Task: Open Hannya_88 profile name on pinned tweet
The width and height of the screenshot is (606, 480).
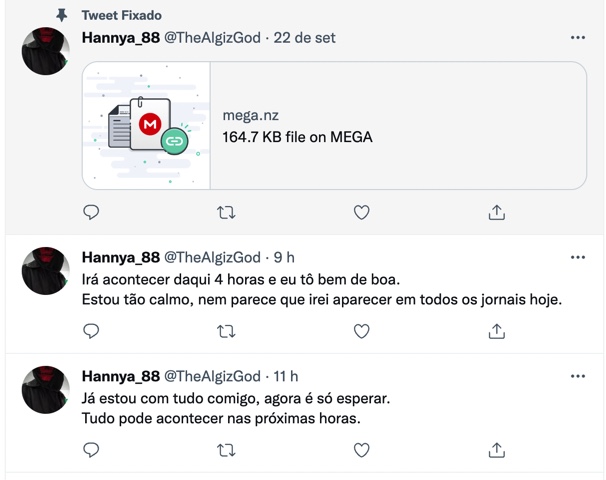Action: click(120, 38)
